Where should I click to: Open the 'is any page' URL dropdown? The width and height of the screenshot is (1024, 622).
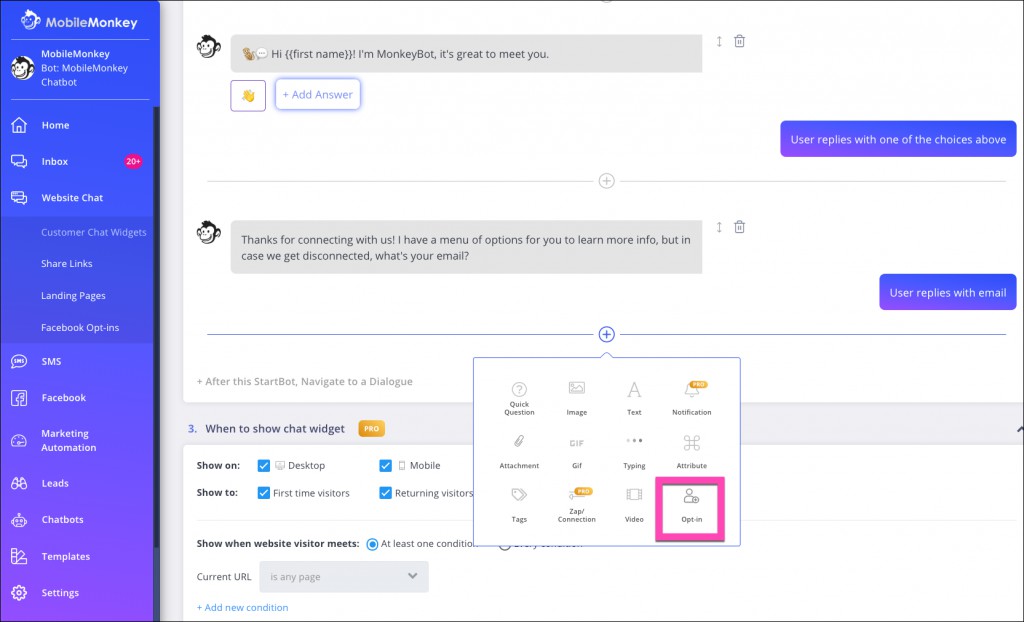344,577
